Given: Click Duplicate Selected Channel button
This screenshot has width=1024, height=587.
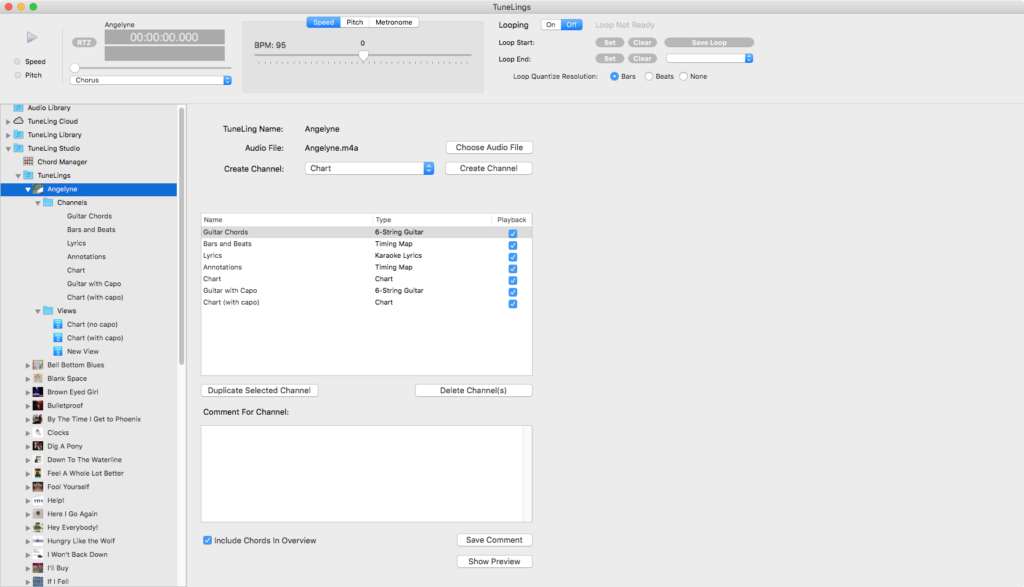Looking at the screenshot, I should click(259, 390).
